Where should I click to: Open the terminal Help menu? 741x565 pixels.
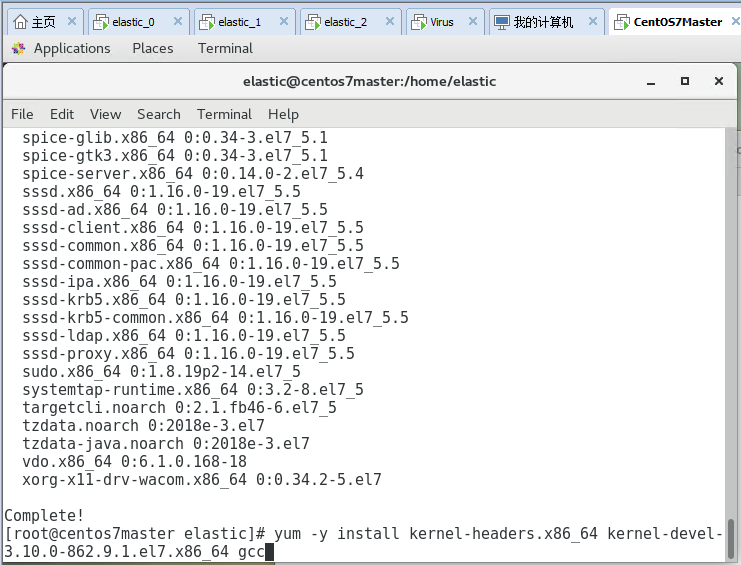[x=283, y=114]
